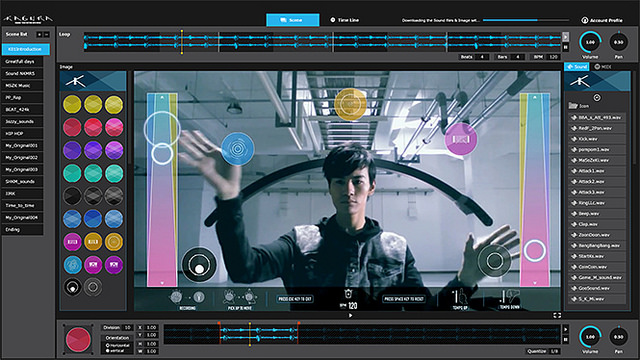Pick the top-left yellow icon swatch
Image resolution: width=640 pixels, height=360 pixels.
tap(72, 104)
